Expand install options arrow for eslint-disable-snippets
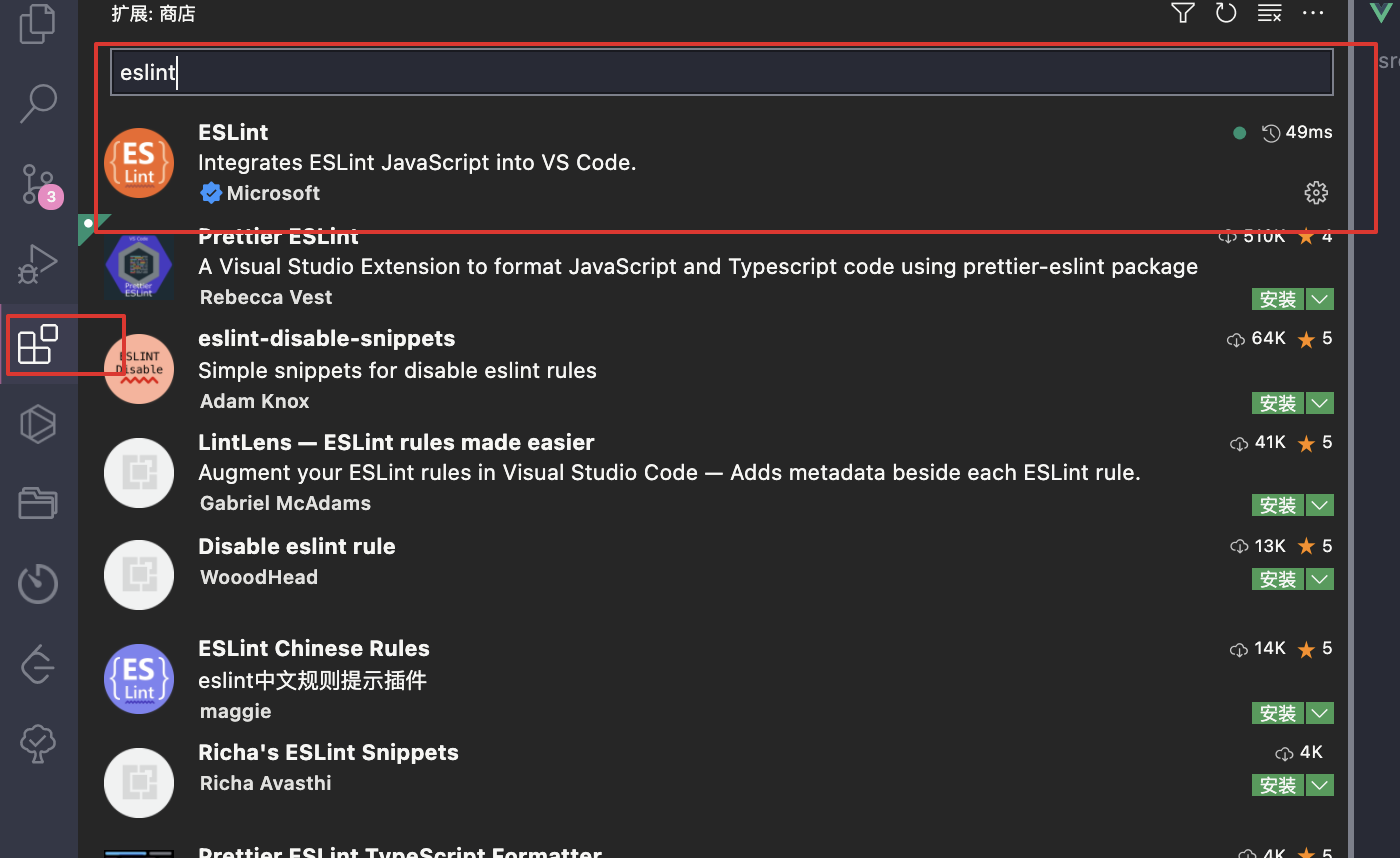This screenshot has height=858, width=1400. [1320, 403]
